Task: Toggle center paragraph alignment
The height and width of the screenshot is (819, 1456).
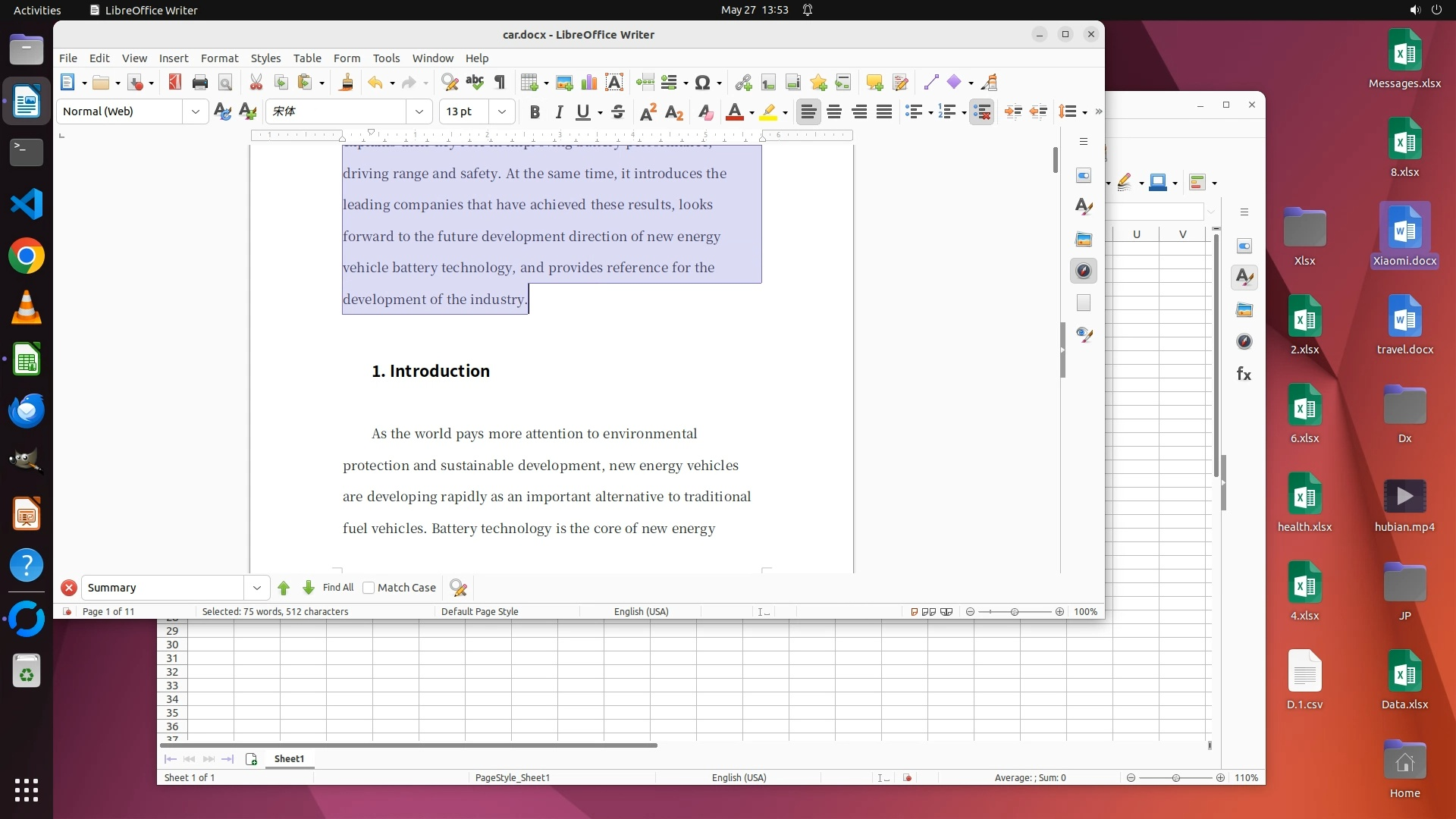Action: (834, 112)
